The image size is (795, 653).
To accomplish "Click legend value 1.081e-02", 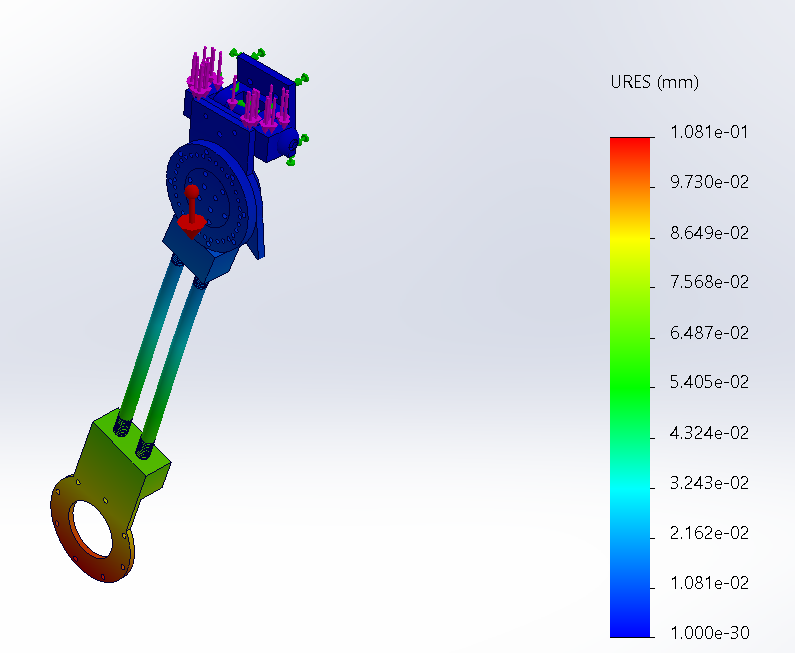I will (x=709, y=583).
